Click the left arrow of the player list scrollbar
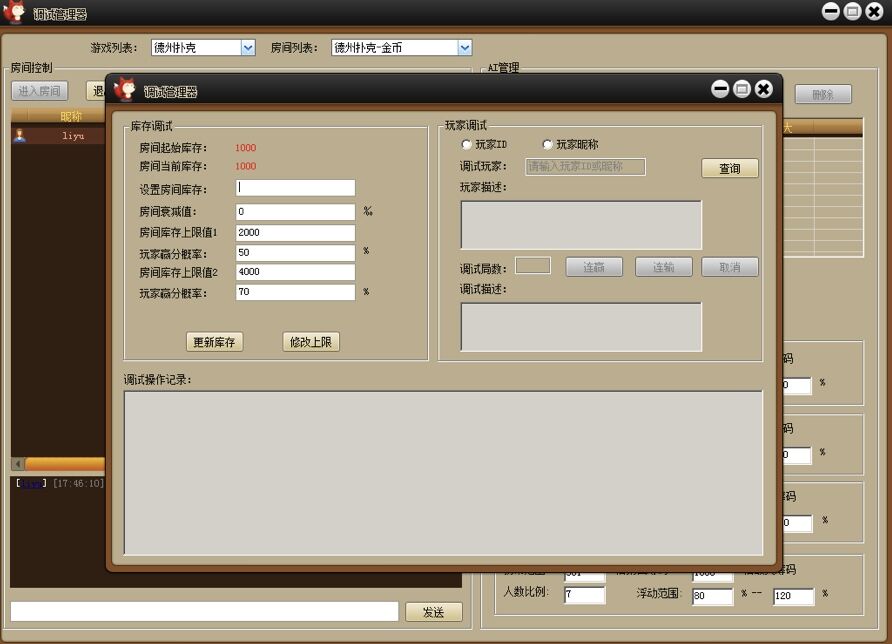Image resolution: width=892 pixels, height=644 pixels. click(17, 464)
